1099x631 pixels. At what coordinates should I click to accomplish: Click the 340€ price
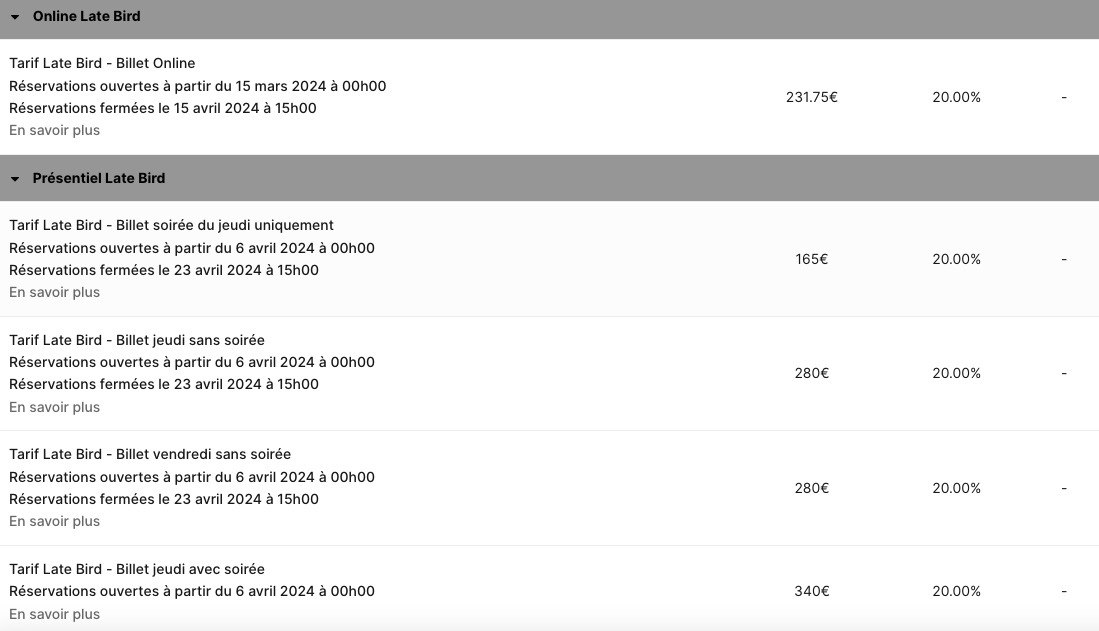pos(811,591)
